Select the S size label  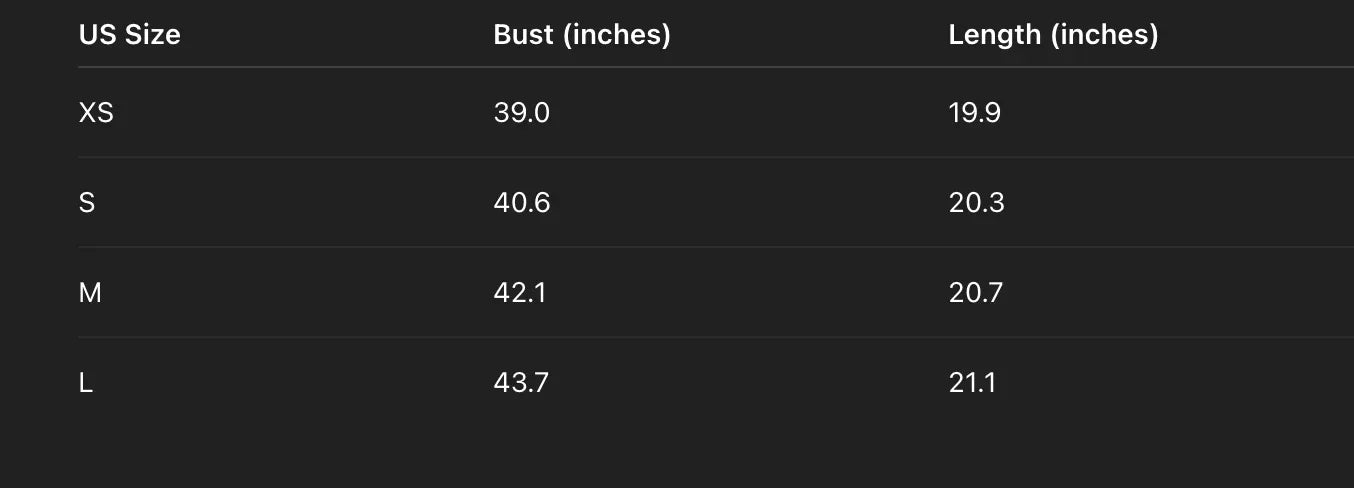point(87,203)
